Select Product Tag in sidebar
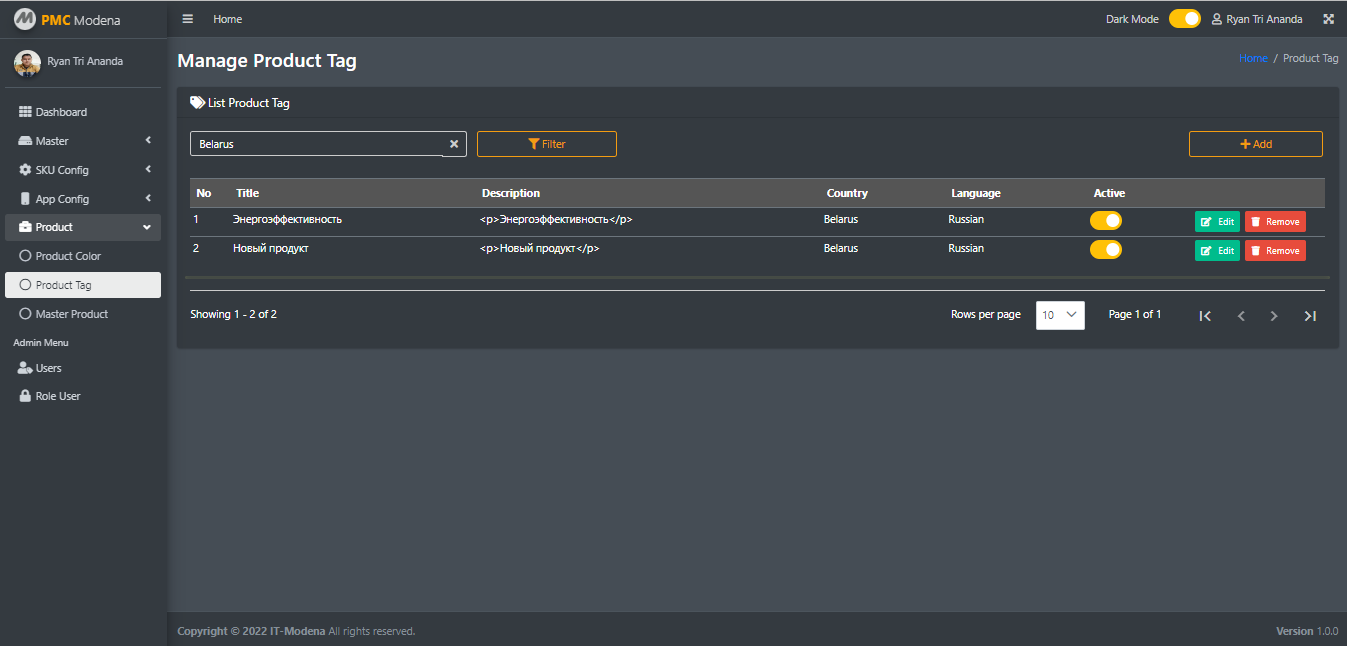This screenshot has height=646, width=1347. [x=83, y=285]
